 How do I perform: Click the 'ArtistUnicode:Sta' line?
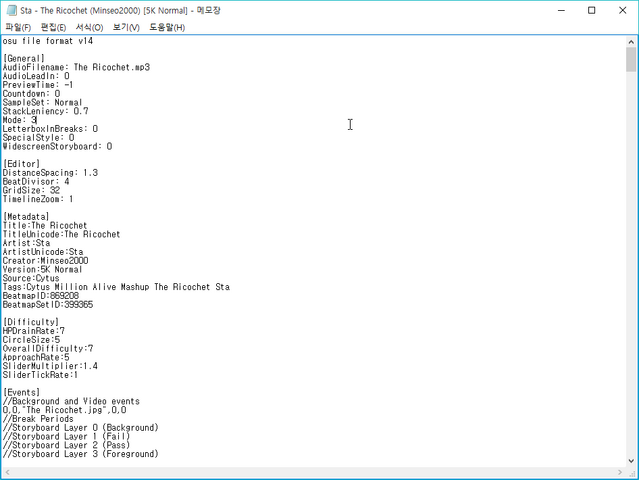pos(43,252)
